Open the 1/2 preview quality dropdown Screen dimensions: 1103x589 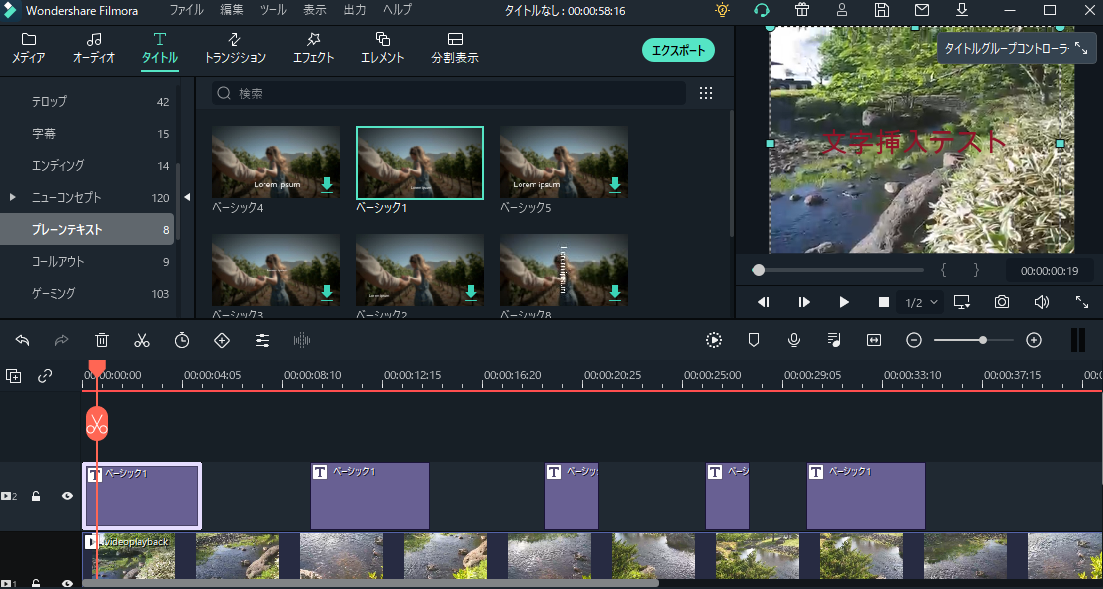pos(922,303)
